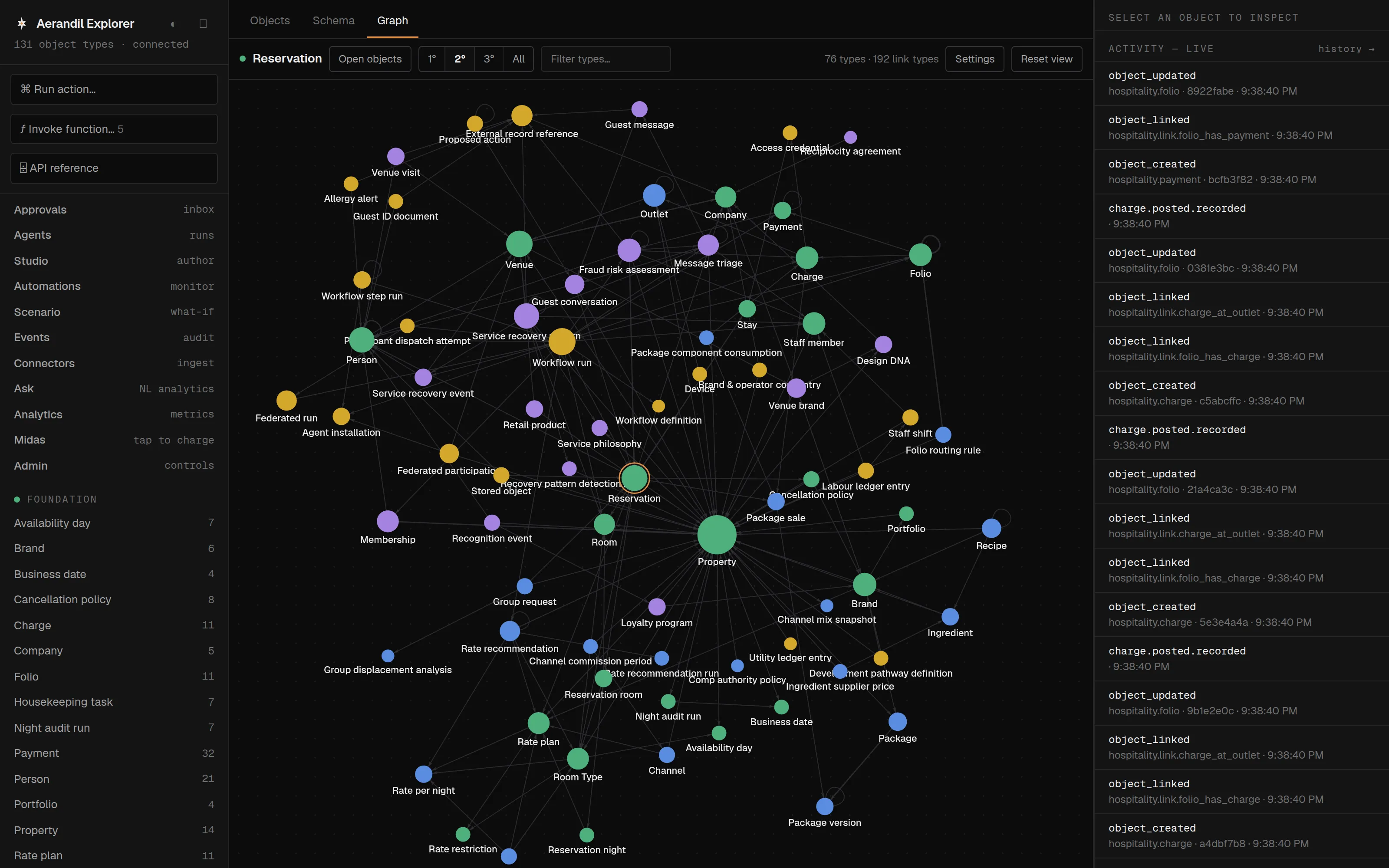Image resolution: width=1389 pixels, height=868 pixels.
Task: Select the Outlet graph node
Action: point(654,195)
